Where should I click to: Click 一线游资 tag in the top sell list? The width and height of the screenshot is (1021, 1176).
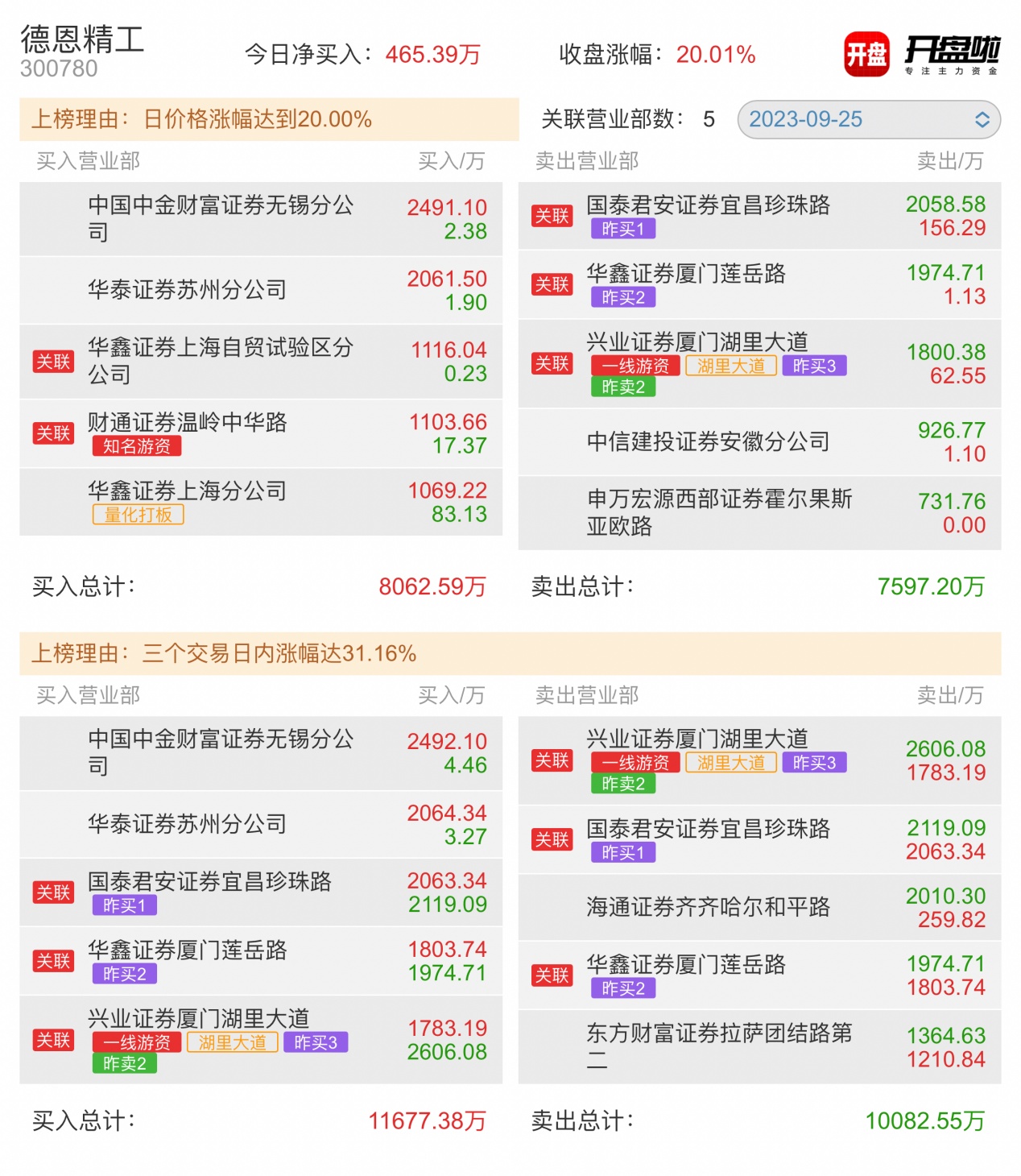pyautogui.click(x=635, y=366)
